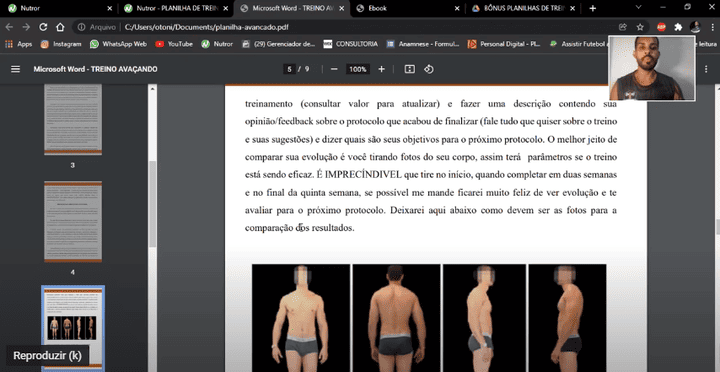Select page 5 thumbnail with body photos
Image resolution: width=720 pixels, height=372 pixels.
click(x=73, y=328)
